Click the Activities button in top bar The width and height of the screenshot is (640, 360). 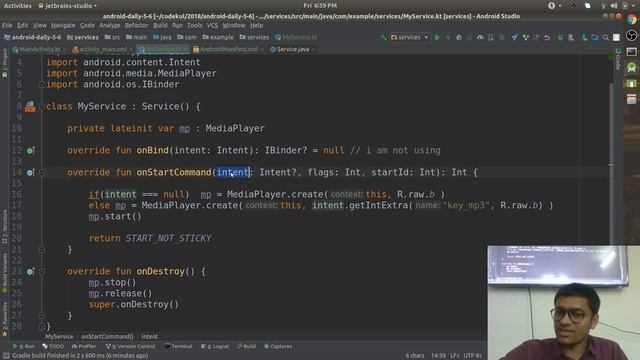click(x=18, y=6)
